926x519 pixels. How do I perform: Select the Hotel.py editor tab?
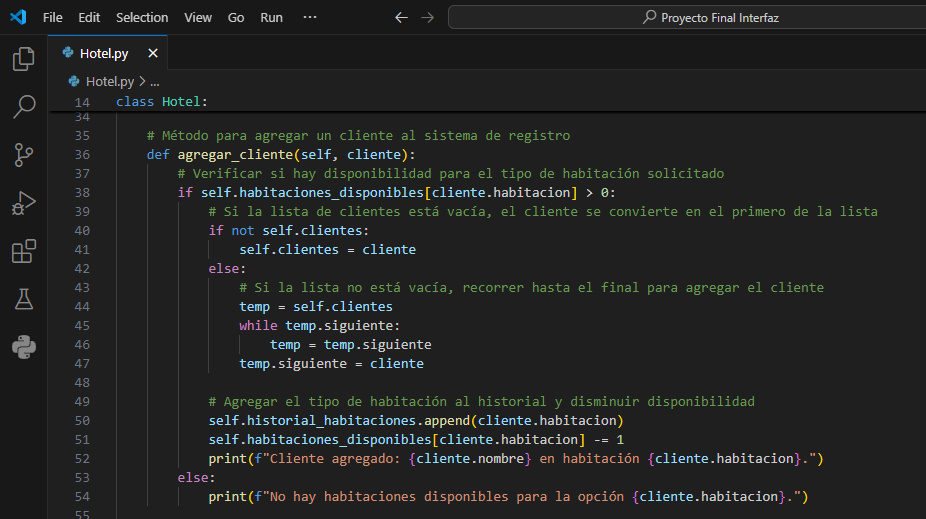coord(104,53)
